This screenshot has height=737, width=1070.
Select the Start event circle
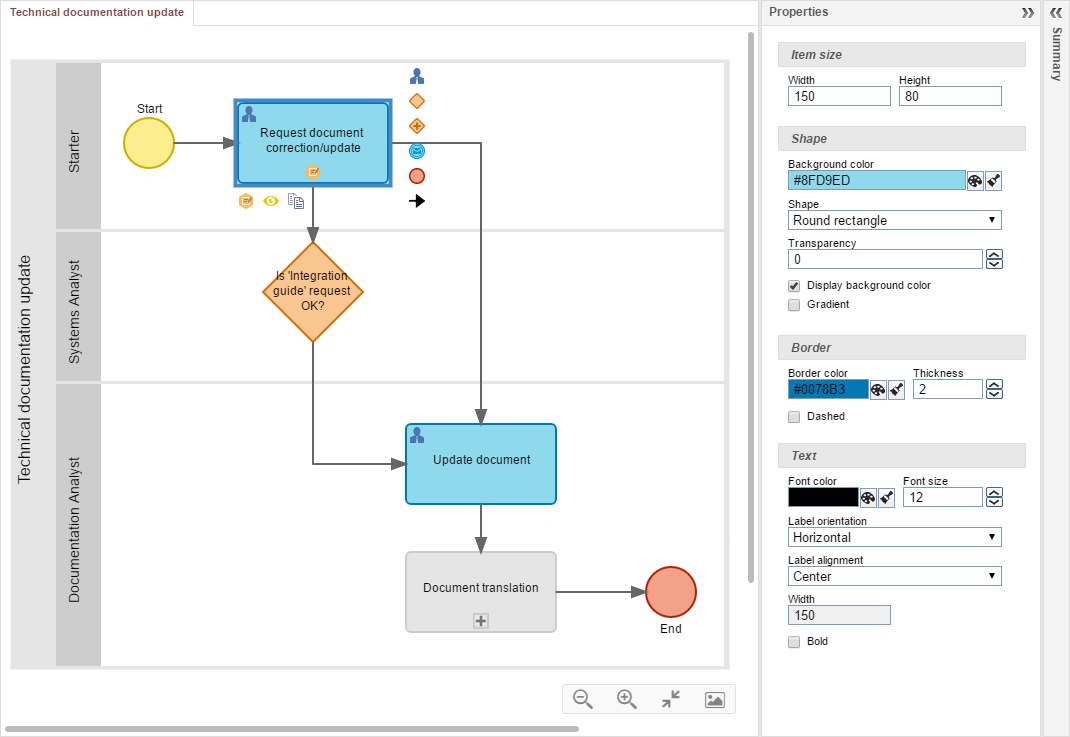point(149,143)
